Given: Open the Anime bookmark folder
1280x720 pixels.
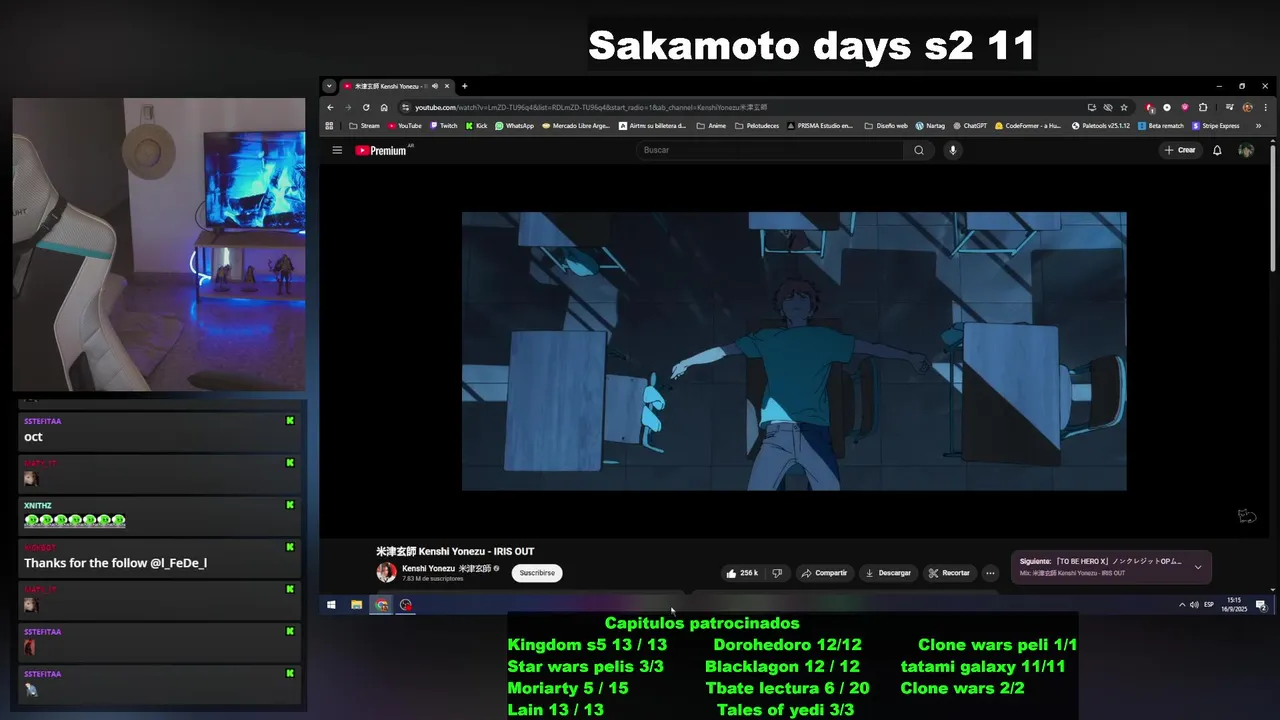Looking at the screenshot, I should pos(711,126).
